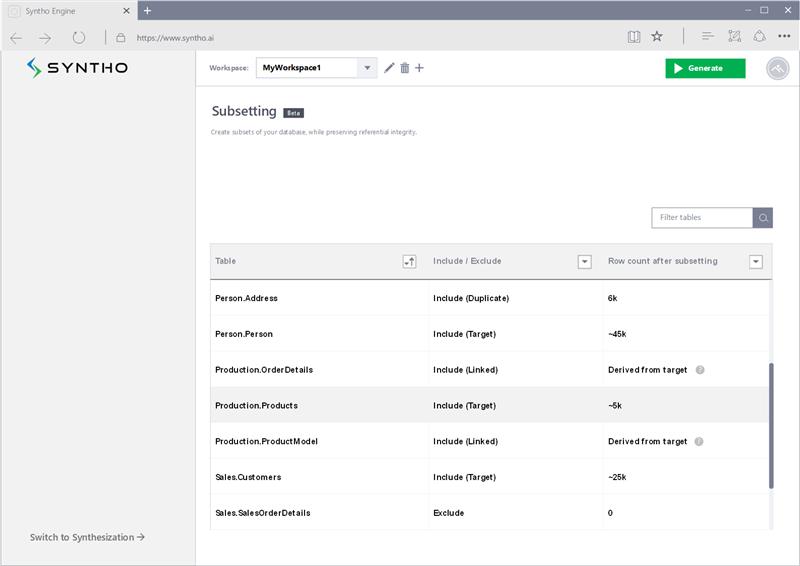
Task: Click Derived from target for Production.OrderDetails
Action: click(x=647, y=370)
